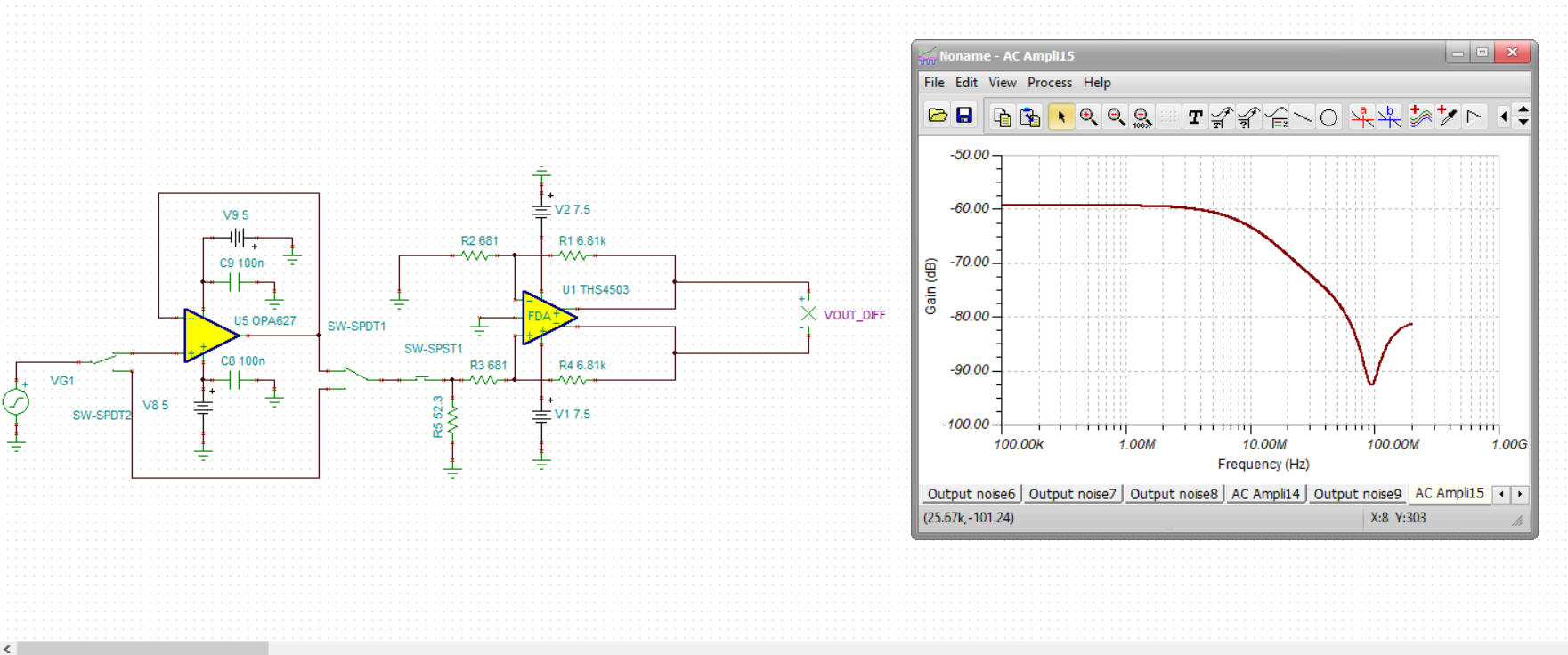Toggle the SW-SPDT2 switch

click(105, 360)
